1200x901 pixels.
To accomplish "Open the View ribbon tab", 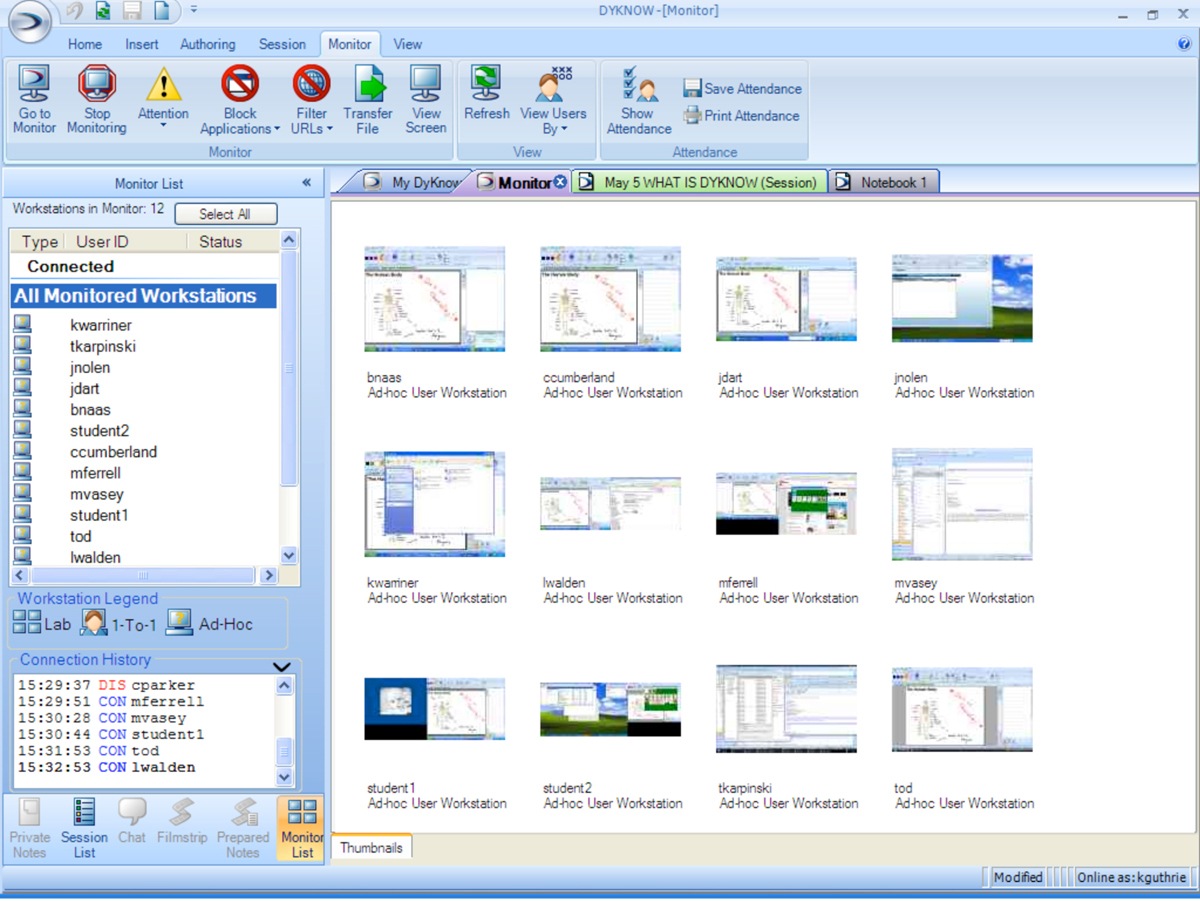I will pos(407,44).
